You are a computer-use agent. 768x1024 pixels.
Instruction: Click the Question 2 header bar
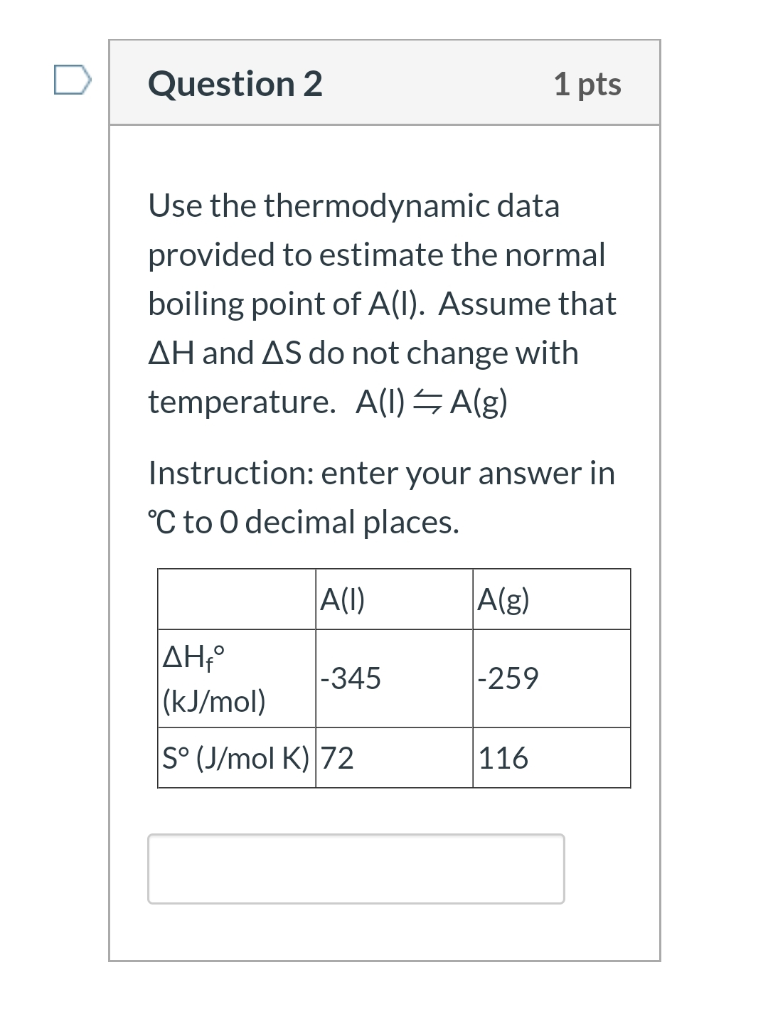pyautogui.click(x=385, y=83)
